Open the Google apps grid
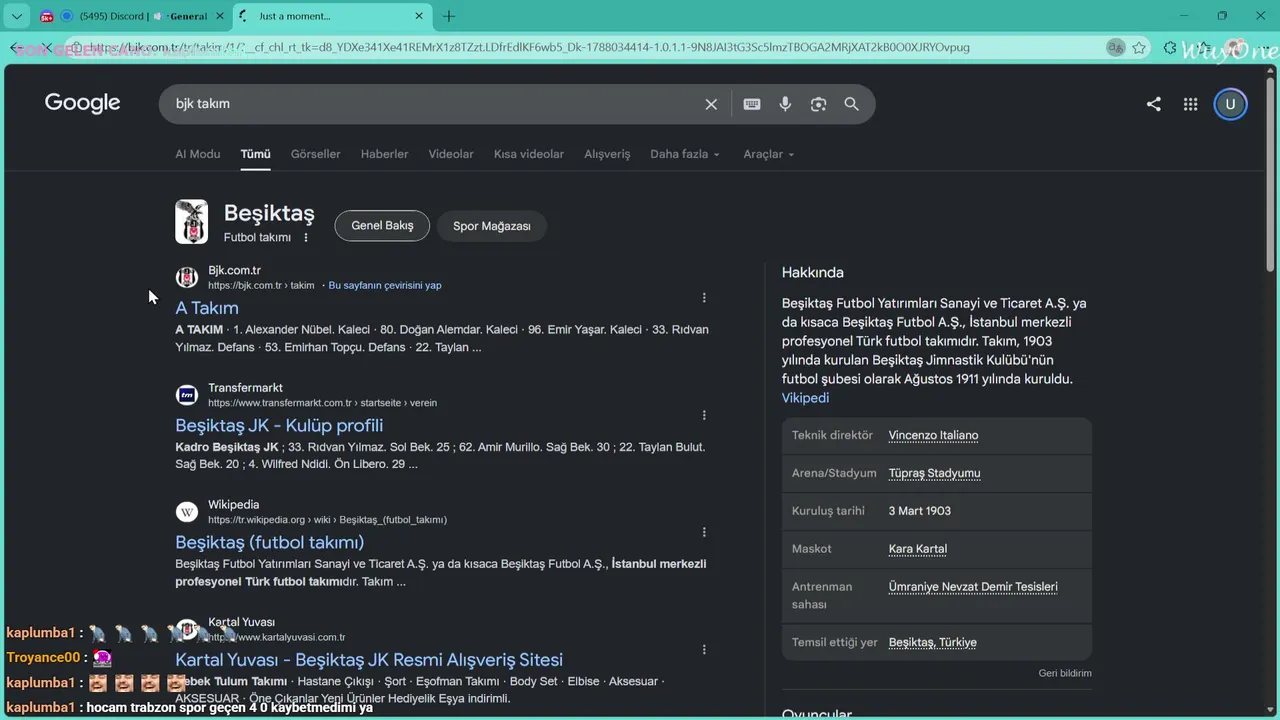 [1190, 104]
